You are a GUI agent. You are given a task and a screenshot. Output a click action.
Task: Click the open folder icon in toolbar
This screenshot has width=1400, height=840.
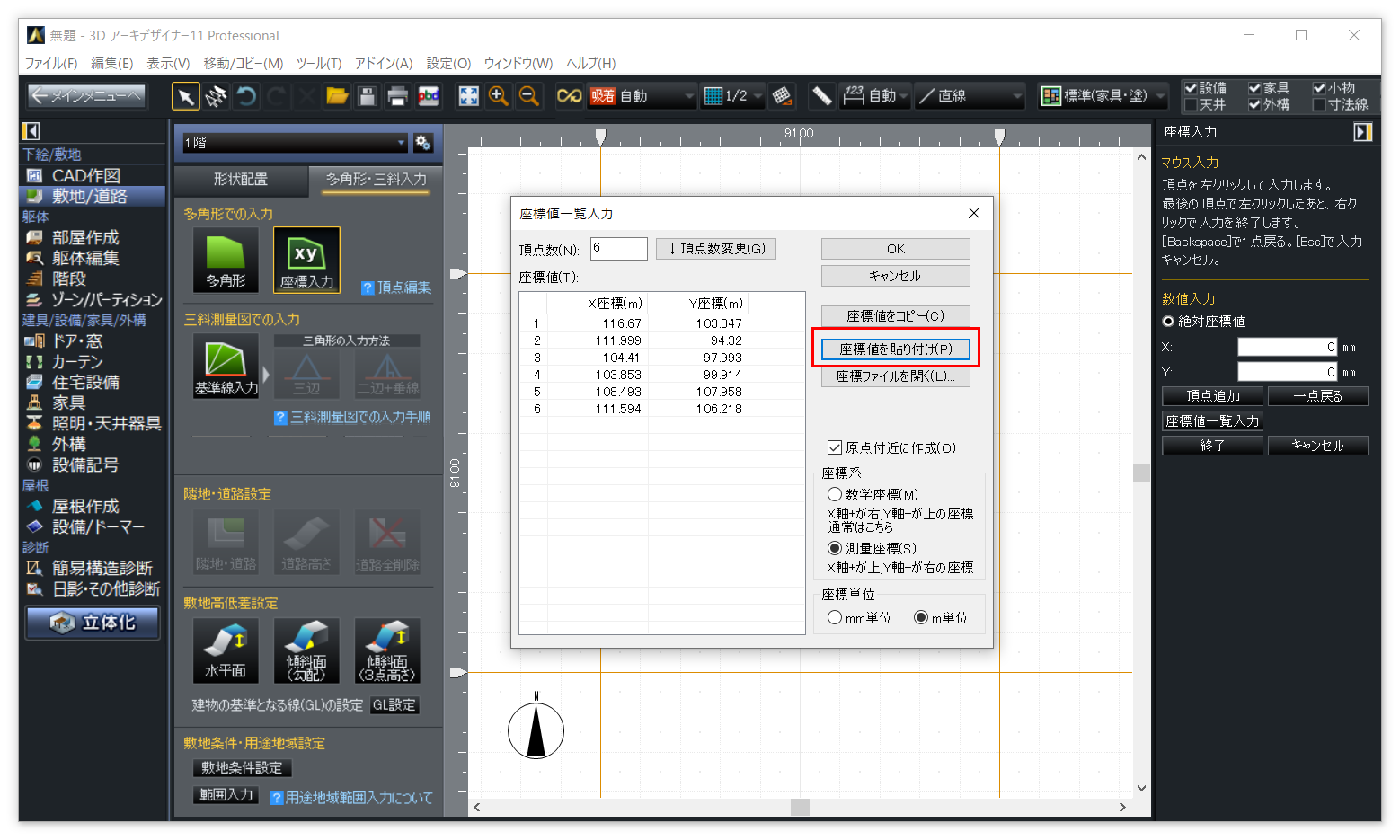point(337,96)
